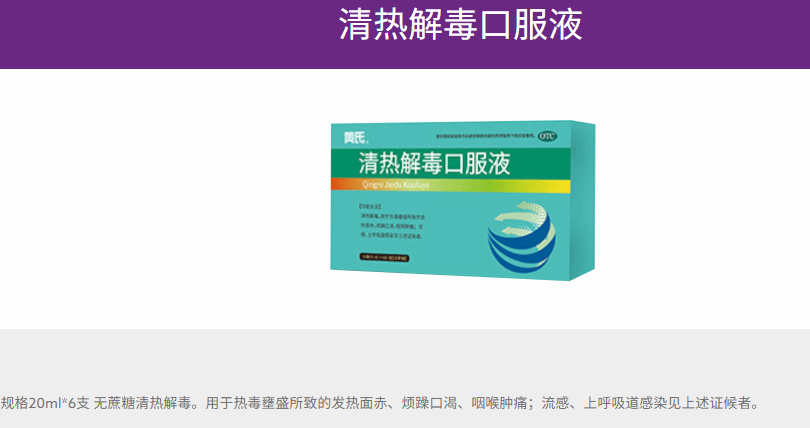Screen dimensions: 810x428
Task: Click the indications paragraph printed on the box
Action: coord(393,226)
